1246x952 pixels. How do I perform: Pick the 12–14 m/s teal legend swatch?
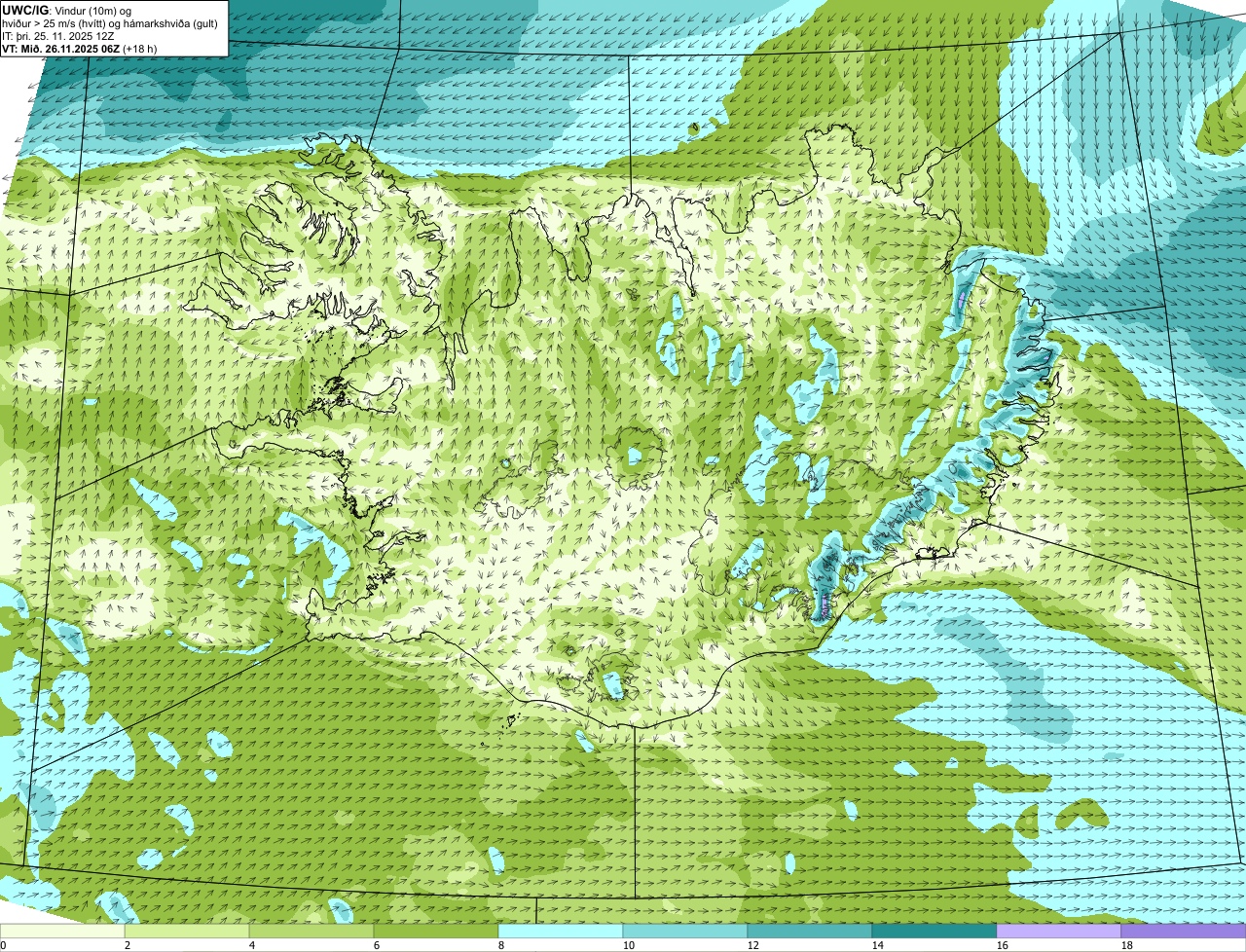(810, 931)
